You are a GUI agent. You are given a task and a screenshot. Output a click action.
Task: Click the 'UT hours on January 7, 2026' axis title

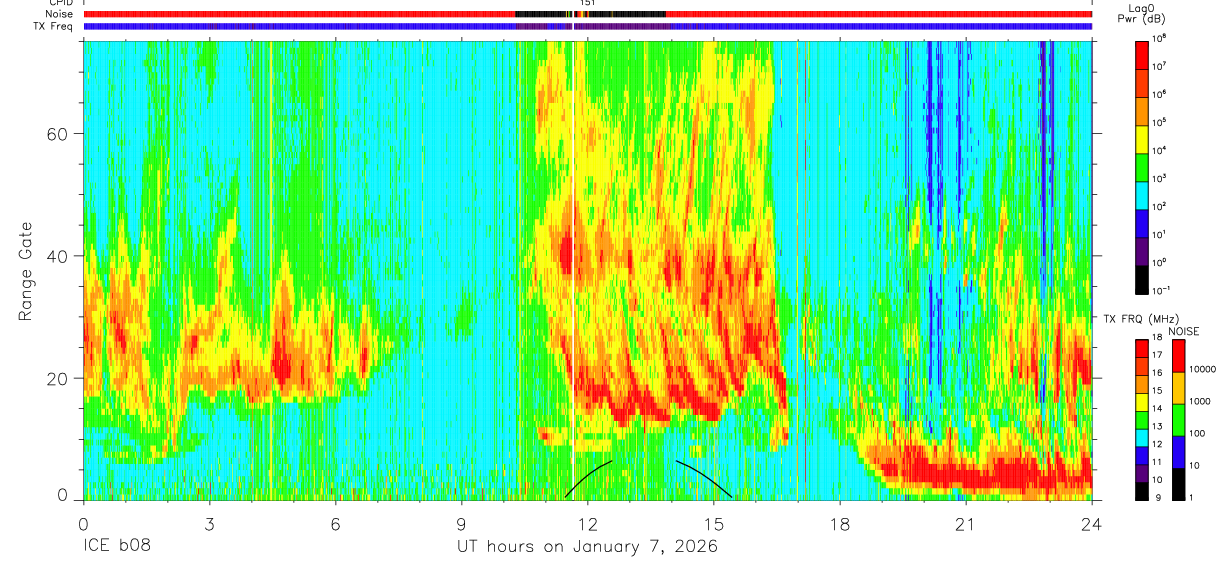coord(587,548)
